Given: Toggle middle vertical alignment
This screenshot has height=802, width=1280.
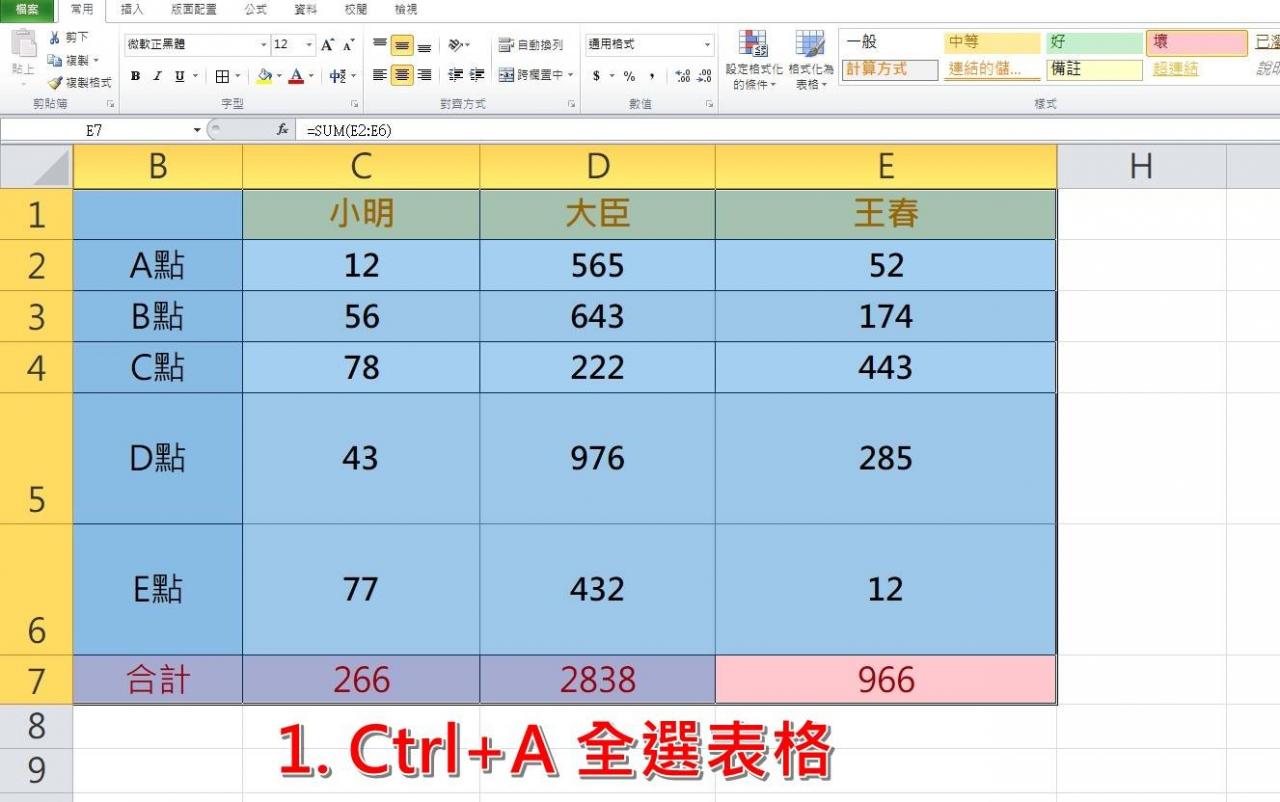Looking at the screenshot, I should pyautogui.click(x=402, y=45).
